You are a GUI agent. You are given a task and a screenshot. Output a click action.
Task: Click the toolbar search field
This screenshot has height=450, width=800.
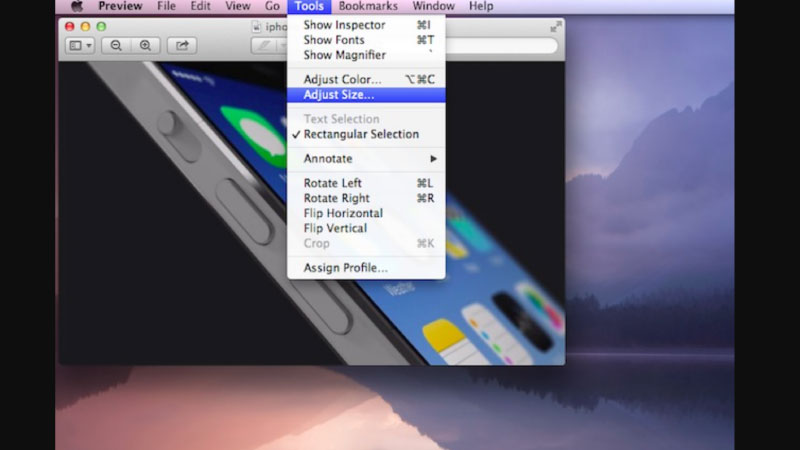(x=500, y=45)
